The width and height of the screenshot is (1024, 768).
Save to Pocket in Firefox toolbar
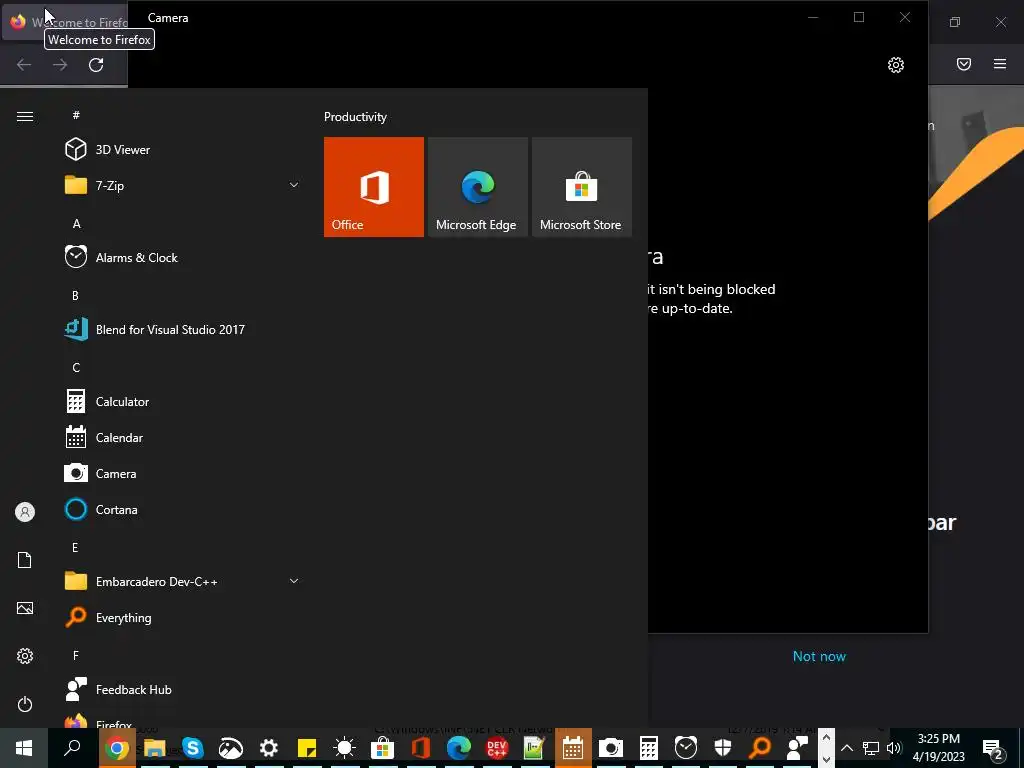pyautogui.click(x=964, y=64)
